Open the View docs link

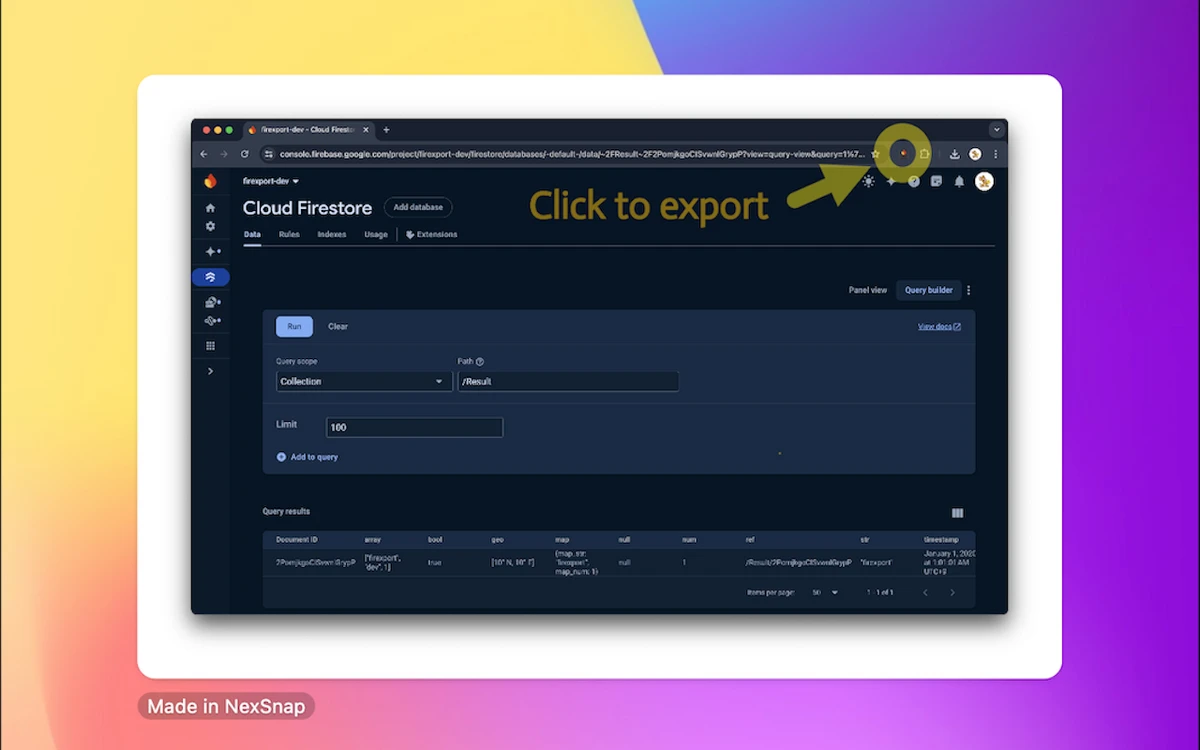pyautogui.click(x=939, y=326)
